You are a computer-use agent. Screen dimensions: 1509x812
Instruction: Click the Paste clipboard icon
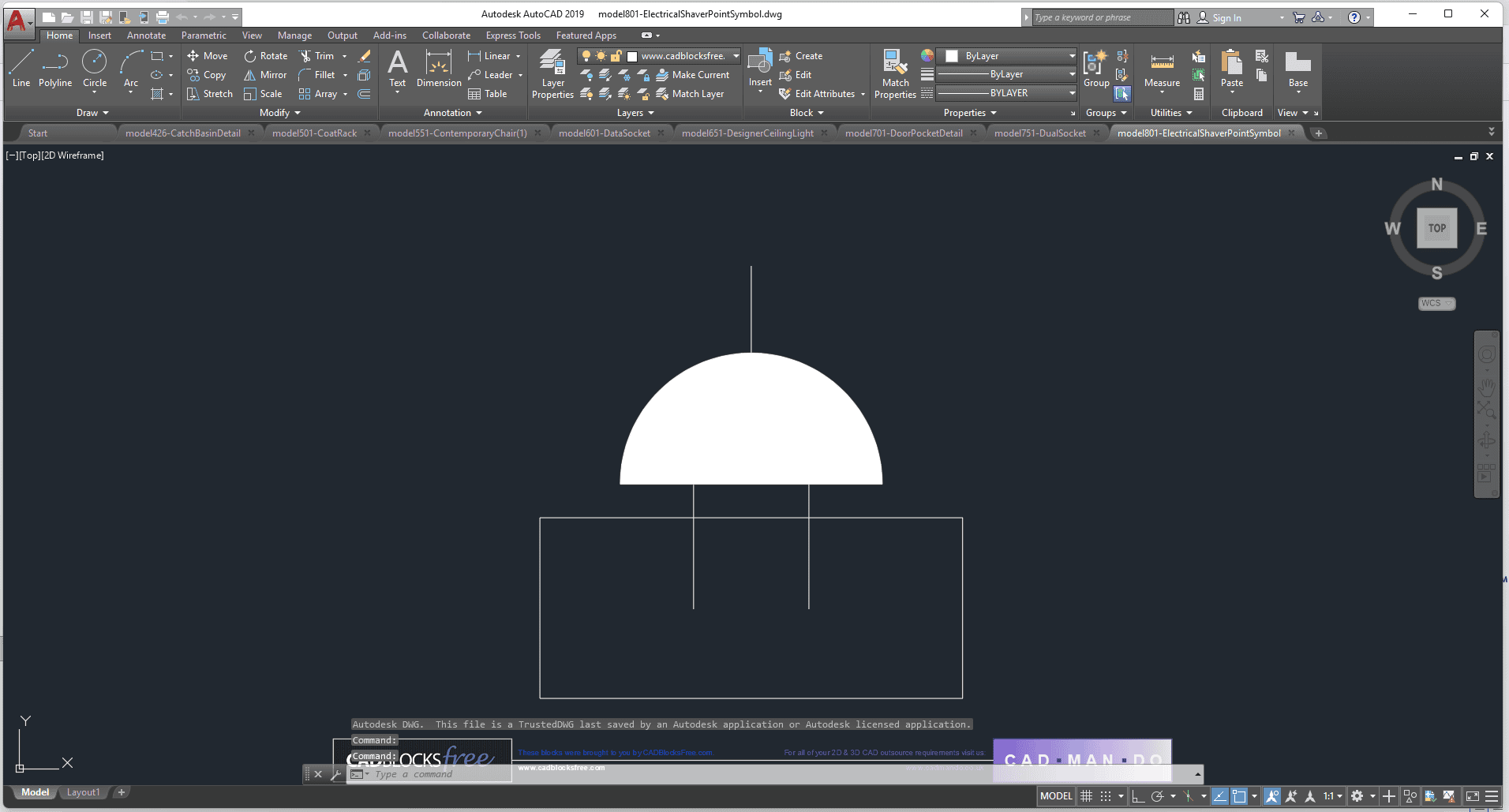click(1231, 68)
